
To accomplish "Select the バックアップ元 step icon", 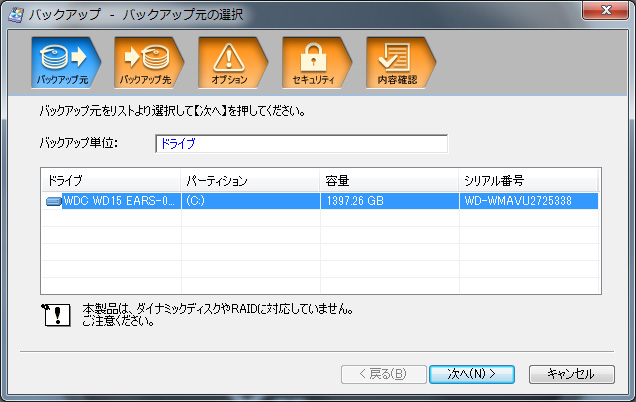I will [66, 62].
